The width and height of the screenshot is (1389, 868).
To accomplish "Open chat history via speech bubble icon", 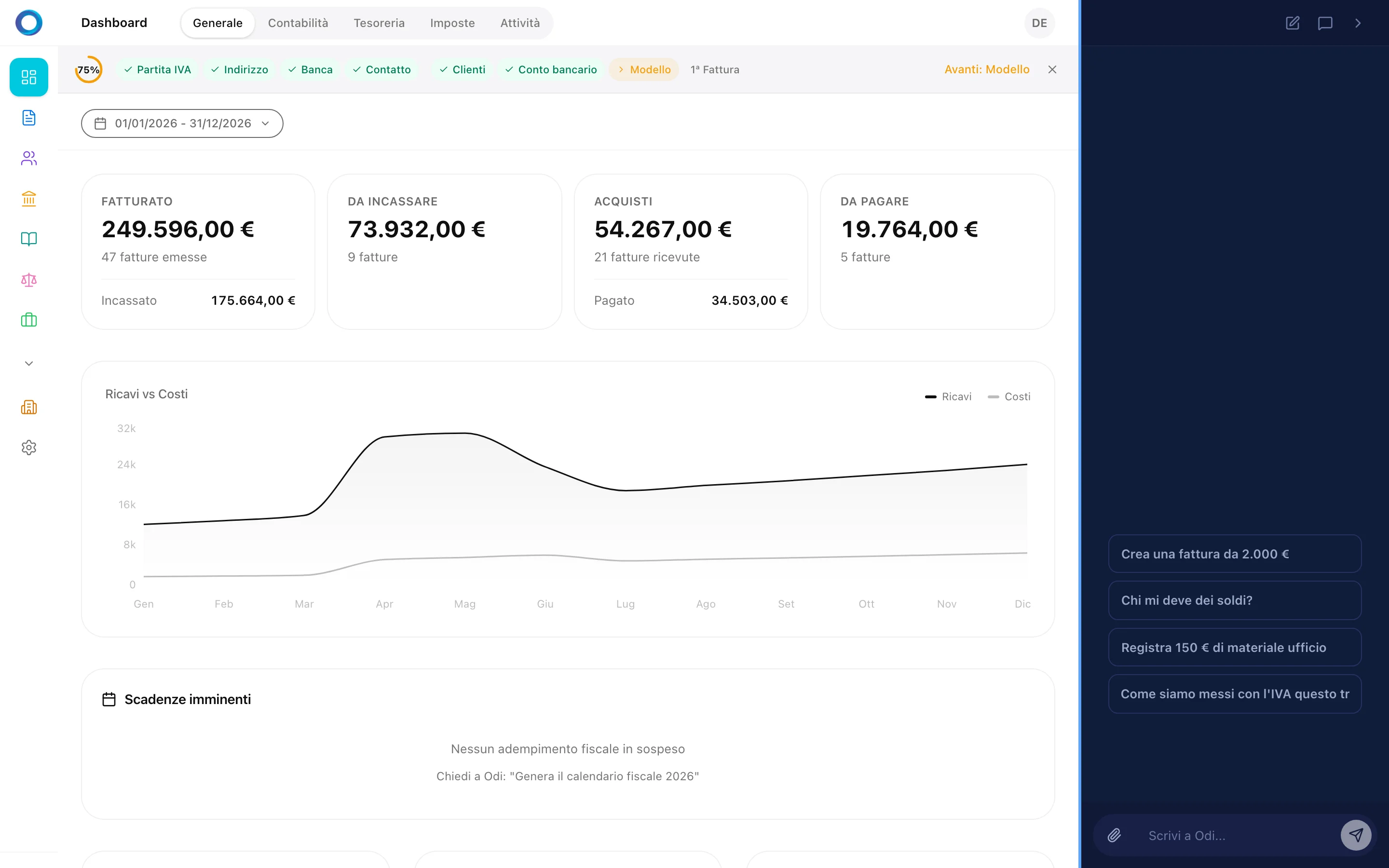I will coord(1325,23).
